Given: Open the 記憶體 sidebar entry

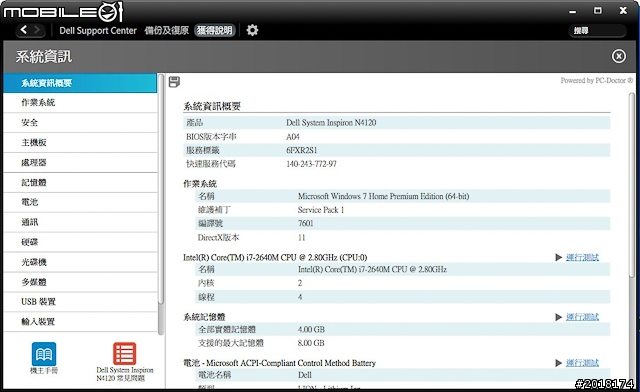Looking at the screenshot, I should (80, 183).
